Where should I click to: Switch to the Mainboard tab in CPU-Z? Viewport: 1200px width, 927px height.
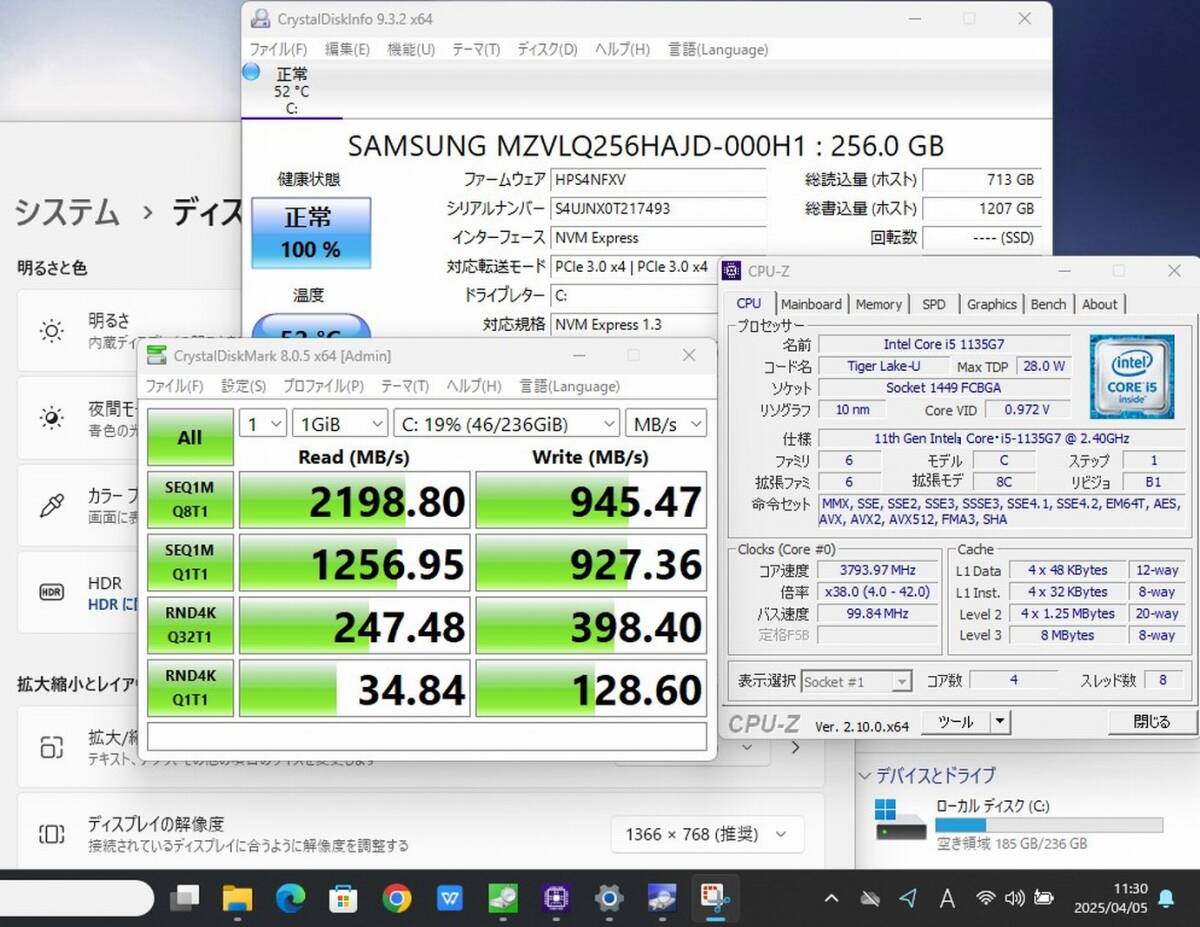[811, 304]
